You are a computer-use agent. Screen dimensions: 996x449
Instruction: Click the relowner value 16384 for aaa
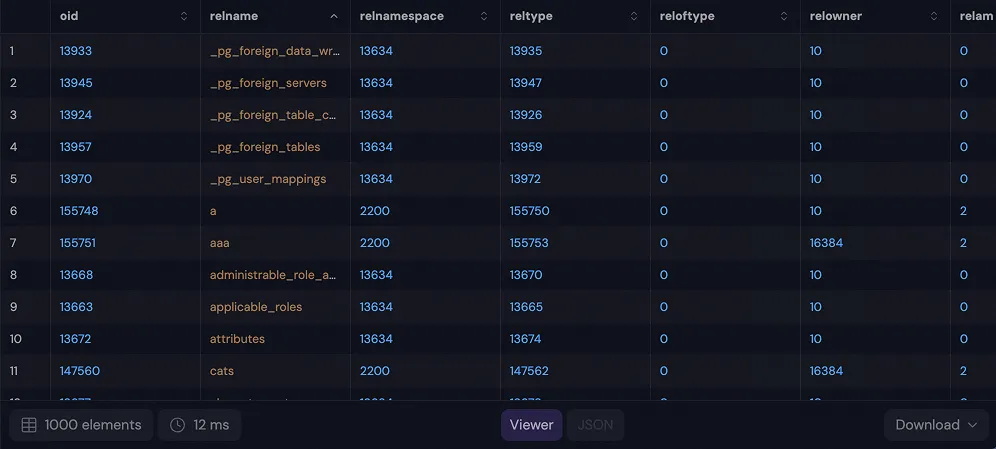click(826, 243)
